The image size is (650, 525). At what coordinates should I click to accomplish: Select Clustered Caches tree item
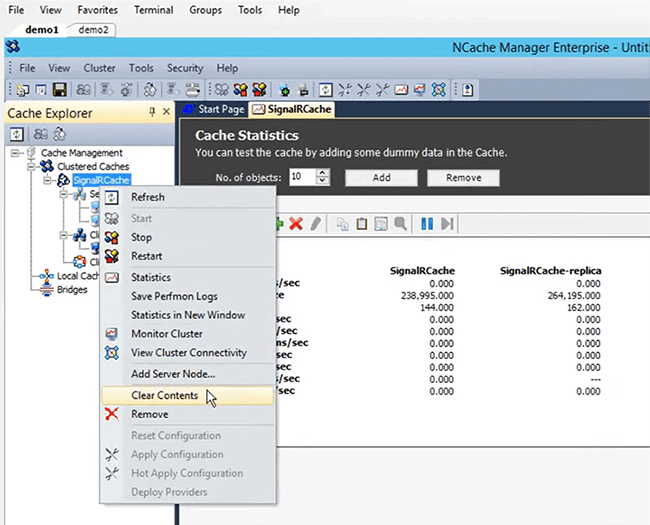pos(93,167)
